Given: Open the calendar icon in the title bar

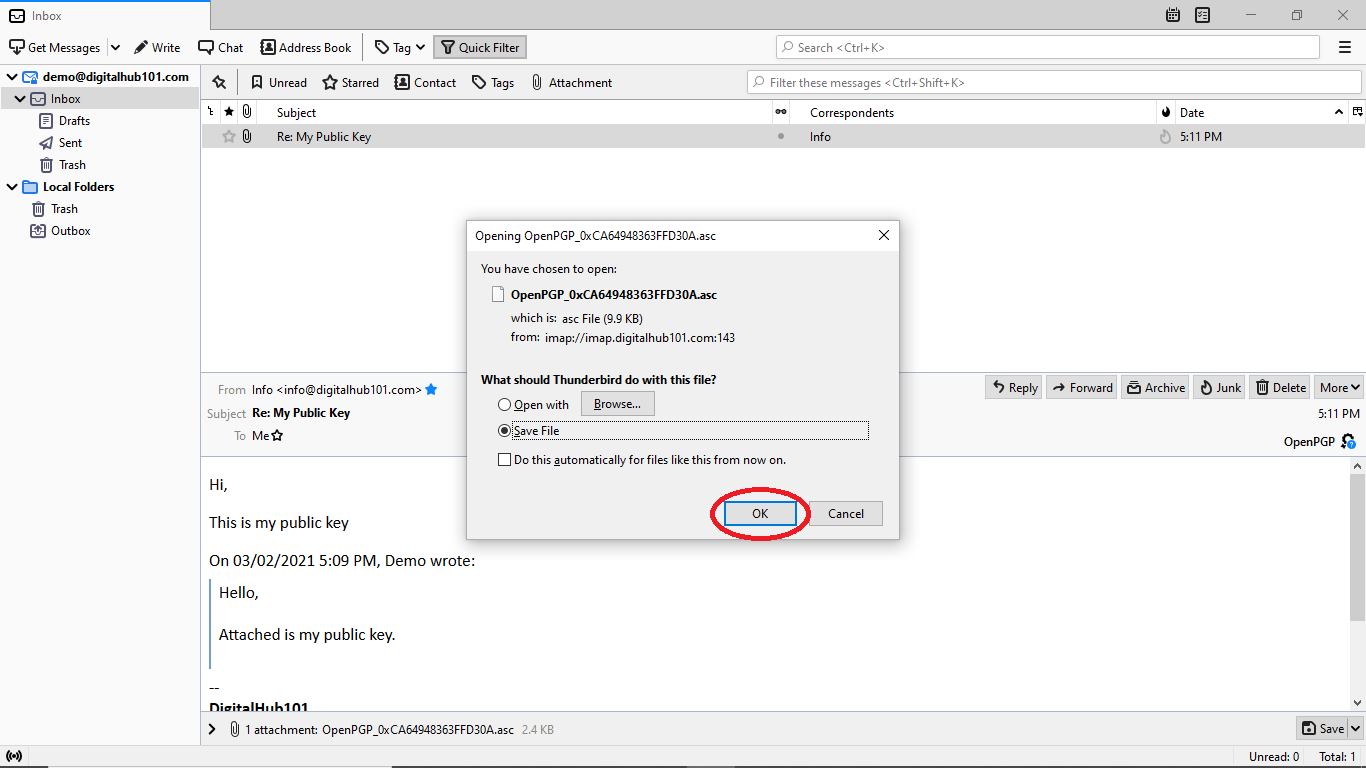Looking at the screenshot, I should click(x=1173, y=15).
